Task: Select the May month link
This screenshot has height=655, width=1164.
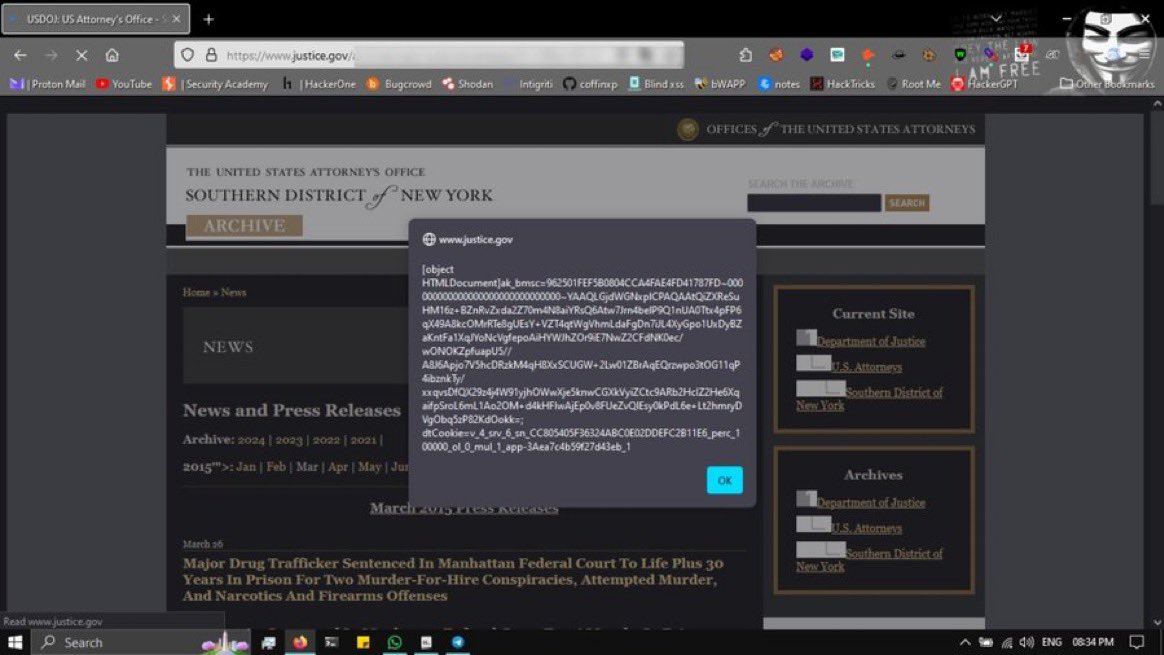Action: [x=370, y=466]
